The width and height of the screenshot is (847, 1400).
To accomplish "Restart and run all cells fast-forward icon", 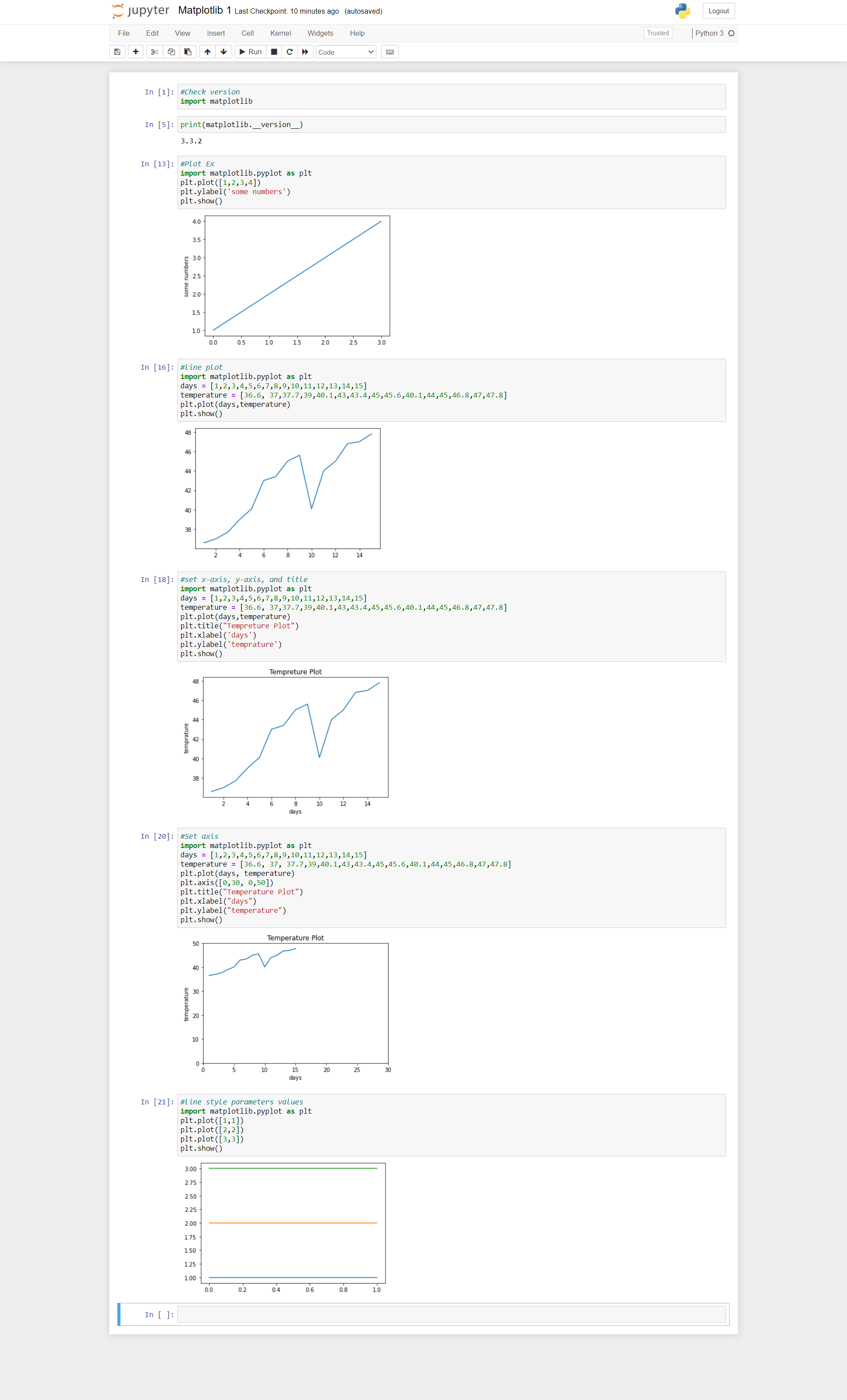I will pos(305,52).
